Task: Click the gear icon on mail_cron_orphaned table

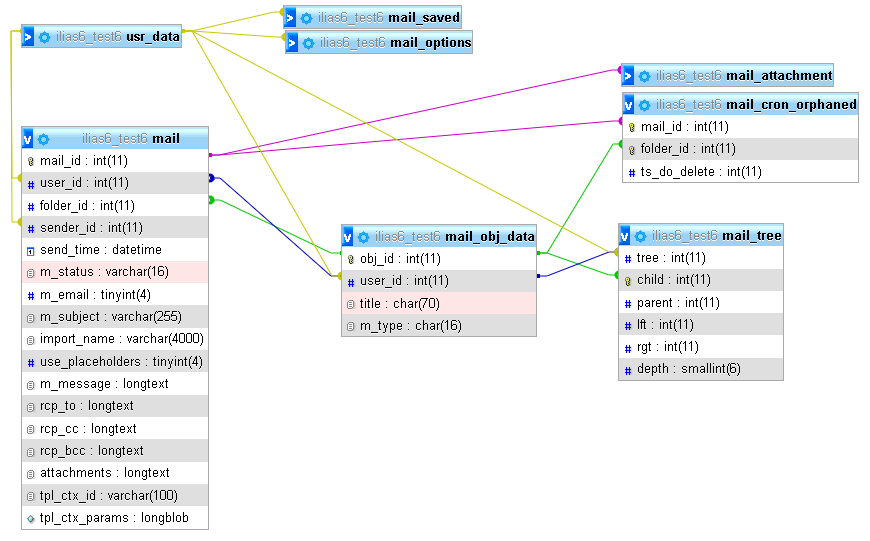Action: tap(645, 104)
